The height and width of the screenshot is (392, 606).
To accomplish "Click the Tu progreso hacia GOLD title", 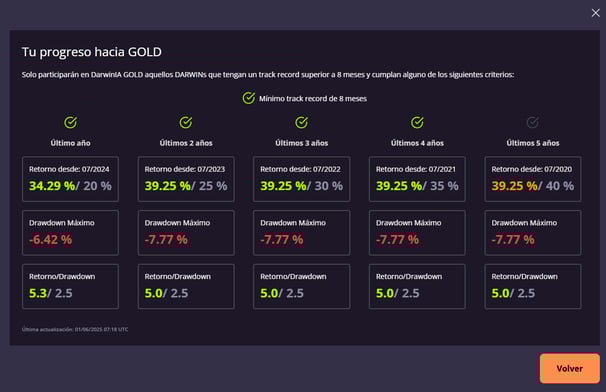I will (92, 52).
